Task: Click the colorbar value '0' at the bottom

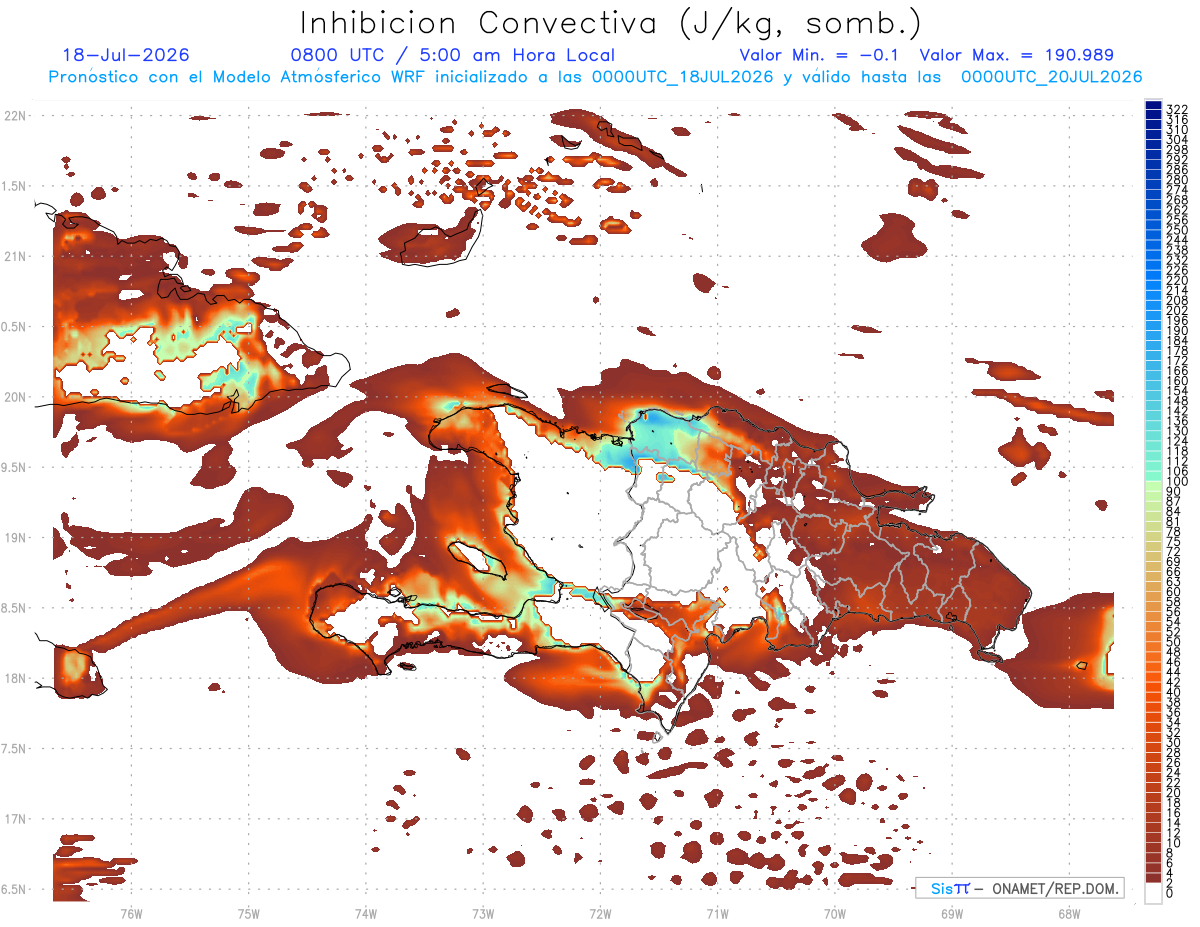Action: click(1170, 894)
